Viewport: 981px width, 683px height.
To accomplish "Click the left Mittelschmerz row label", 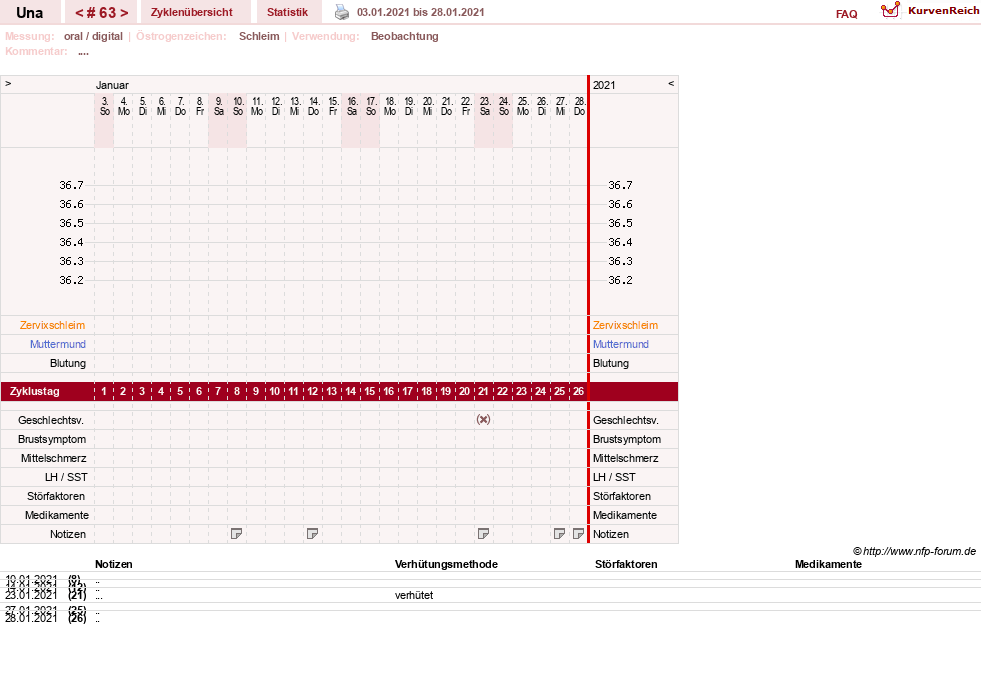I will [x=54, y=458].
